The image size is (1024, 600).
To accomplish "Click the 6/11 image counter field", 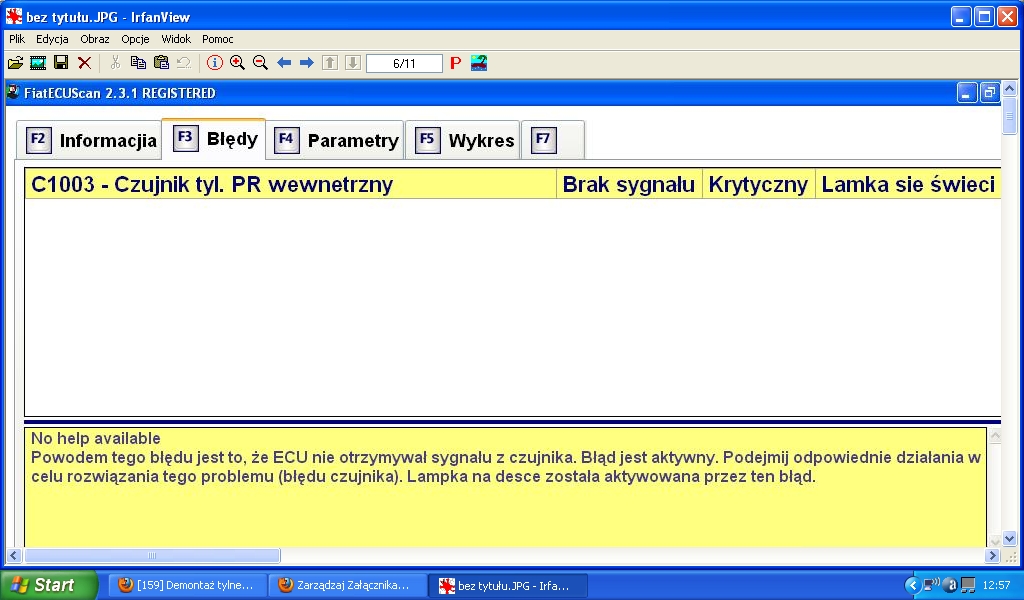I will tap(404, 63).
